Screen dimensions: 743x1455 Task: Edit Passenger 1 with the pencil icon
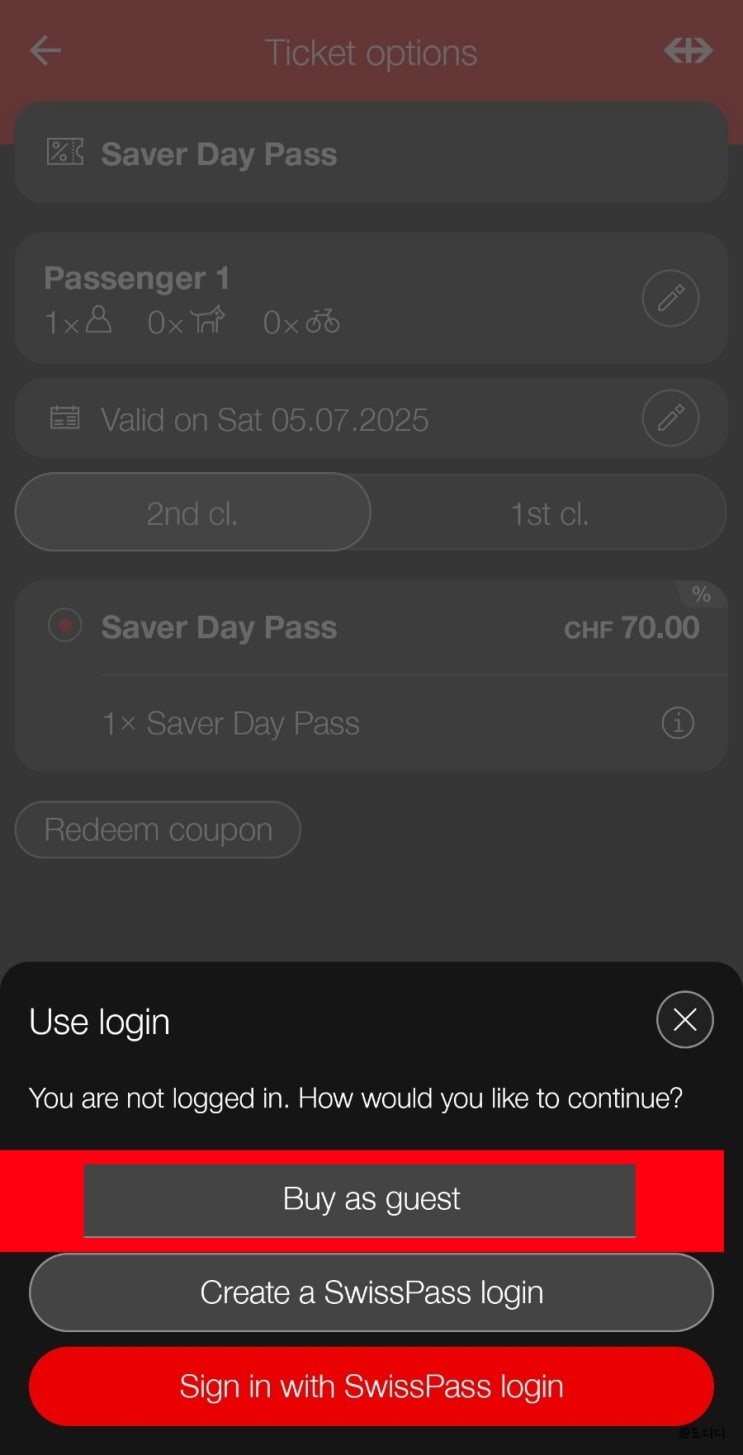pyautogui.click(x=670, y=298)
